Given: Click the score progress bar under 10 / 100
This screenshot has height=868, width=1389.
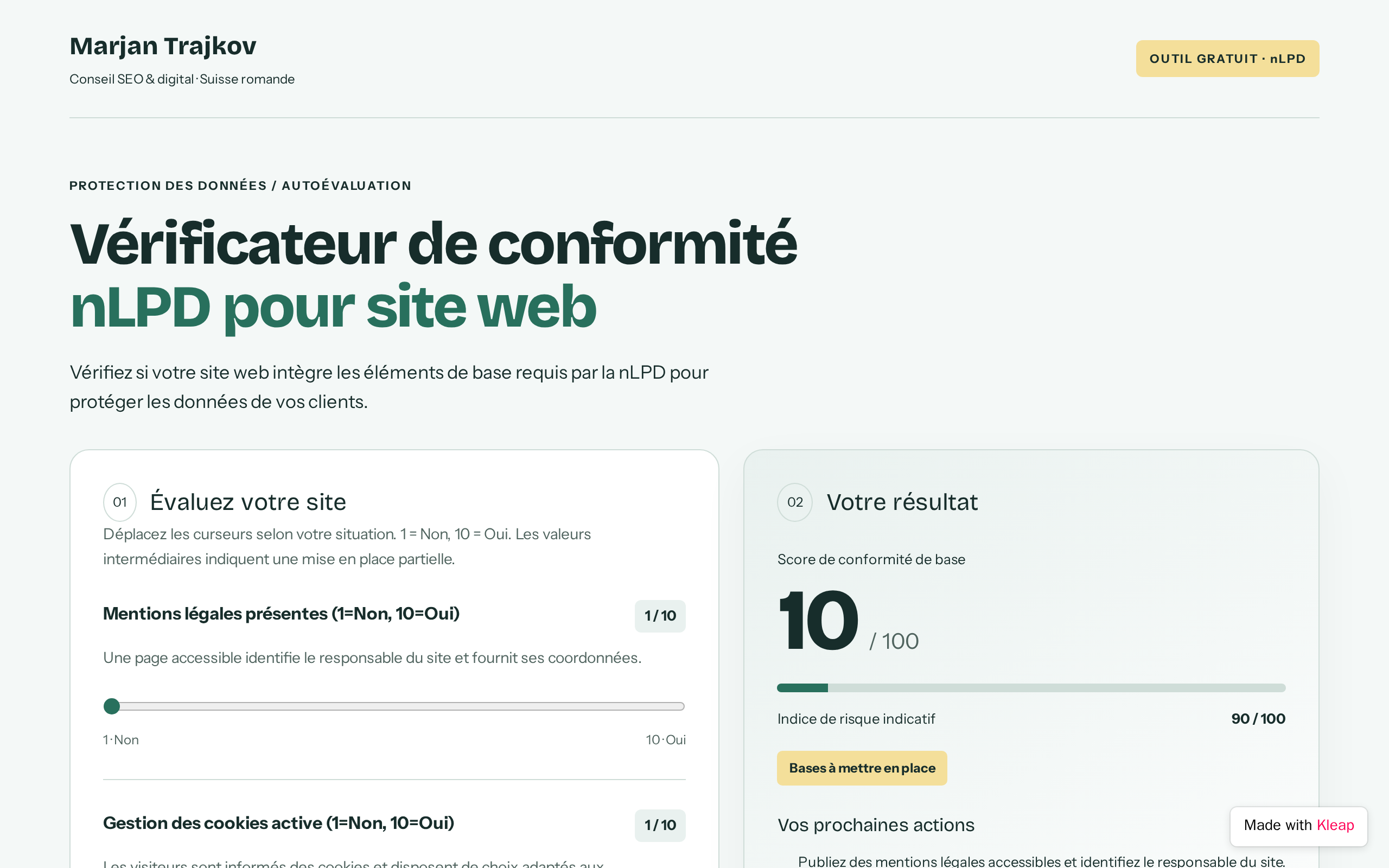Looking at the screenshot, I should click(1031, 688).
